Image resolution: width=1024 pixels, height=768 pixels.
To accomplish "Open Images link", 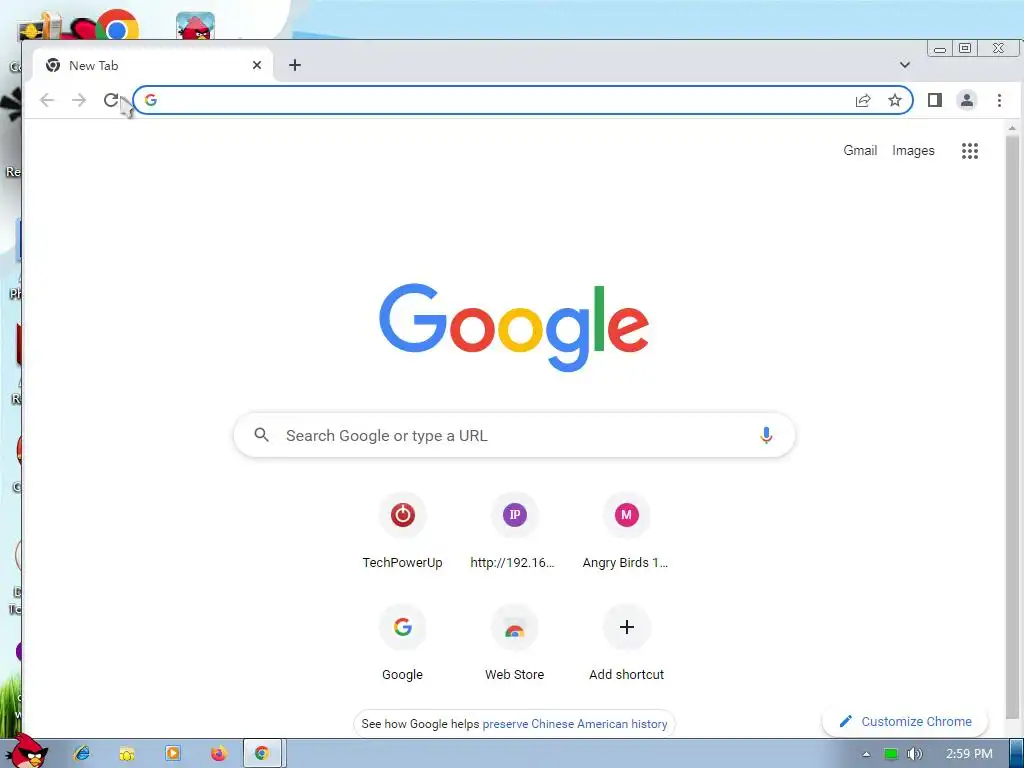I will pos(913,151).
